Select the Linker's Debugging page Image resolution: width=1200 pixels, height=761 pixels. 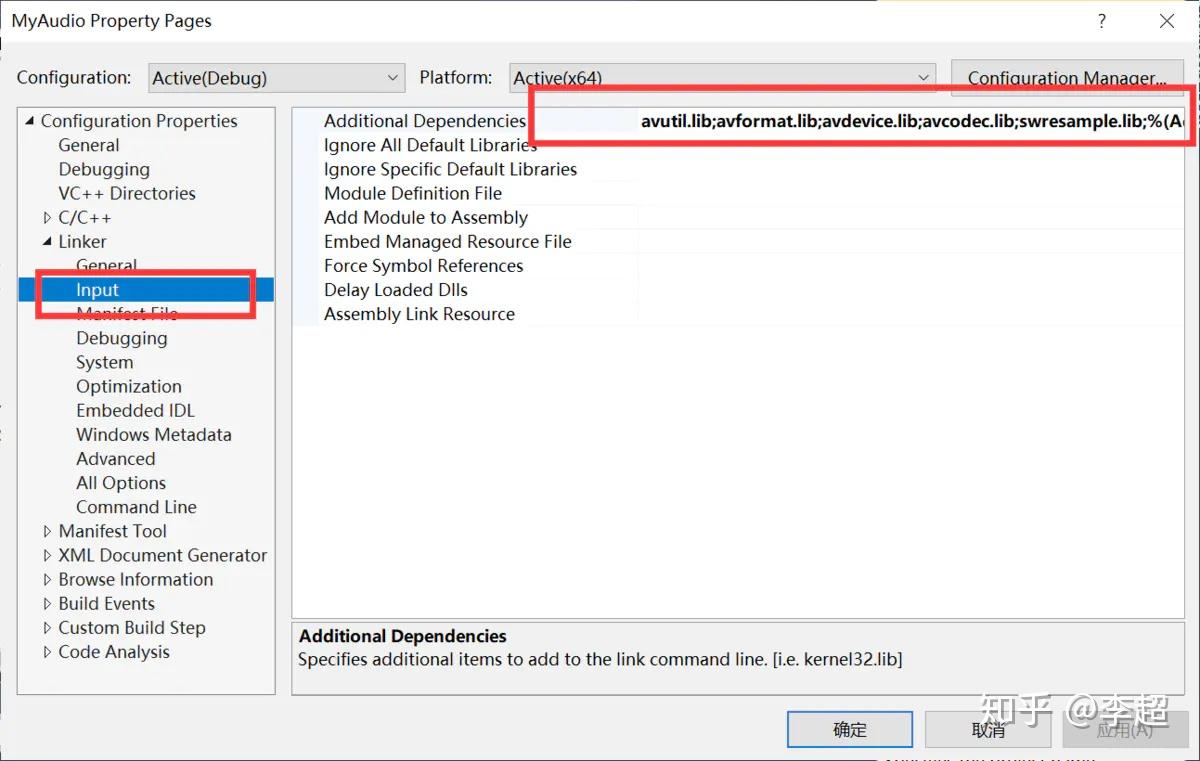point(122,338)
